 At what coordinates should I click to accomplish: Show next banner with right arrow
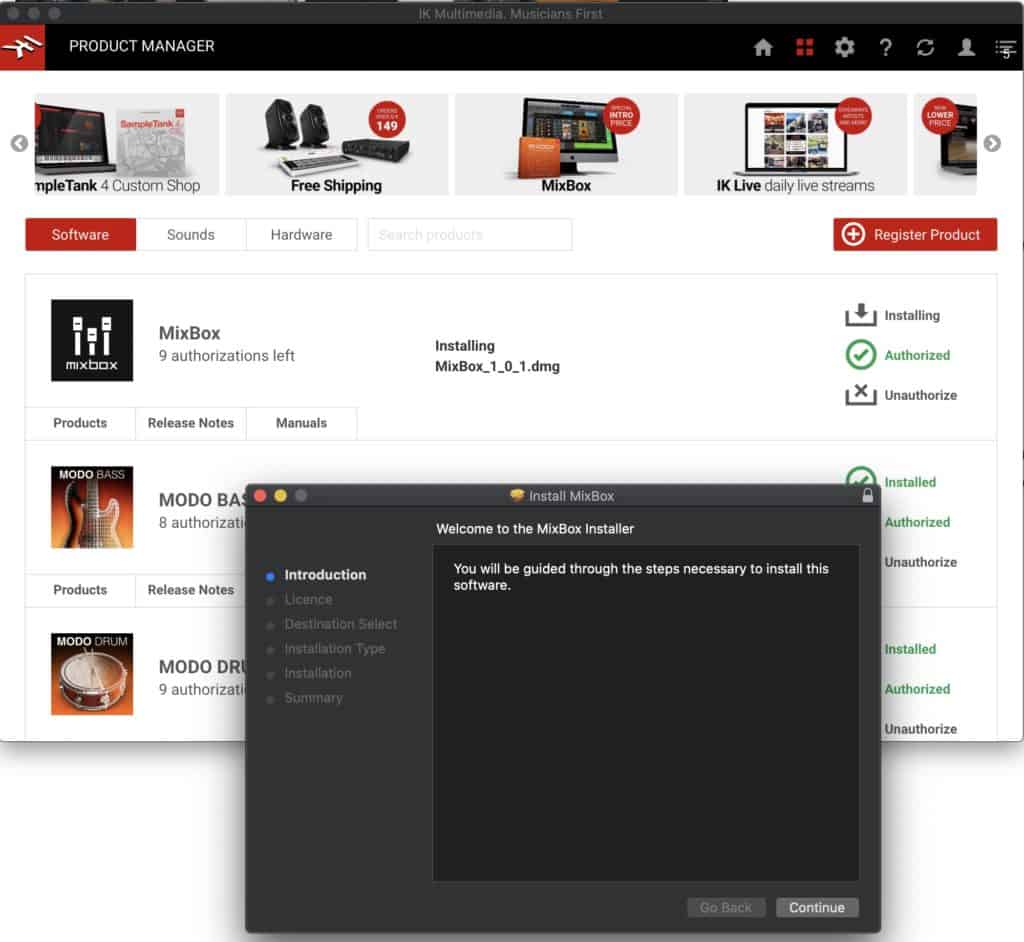[992, 143]
